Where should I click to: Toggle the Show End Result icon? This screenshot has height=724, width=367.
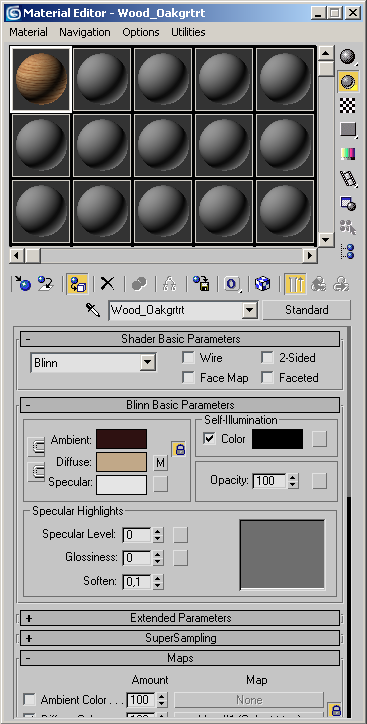[x=295, y=284]
